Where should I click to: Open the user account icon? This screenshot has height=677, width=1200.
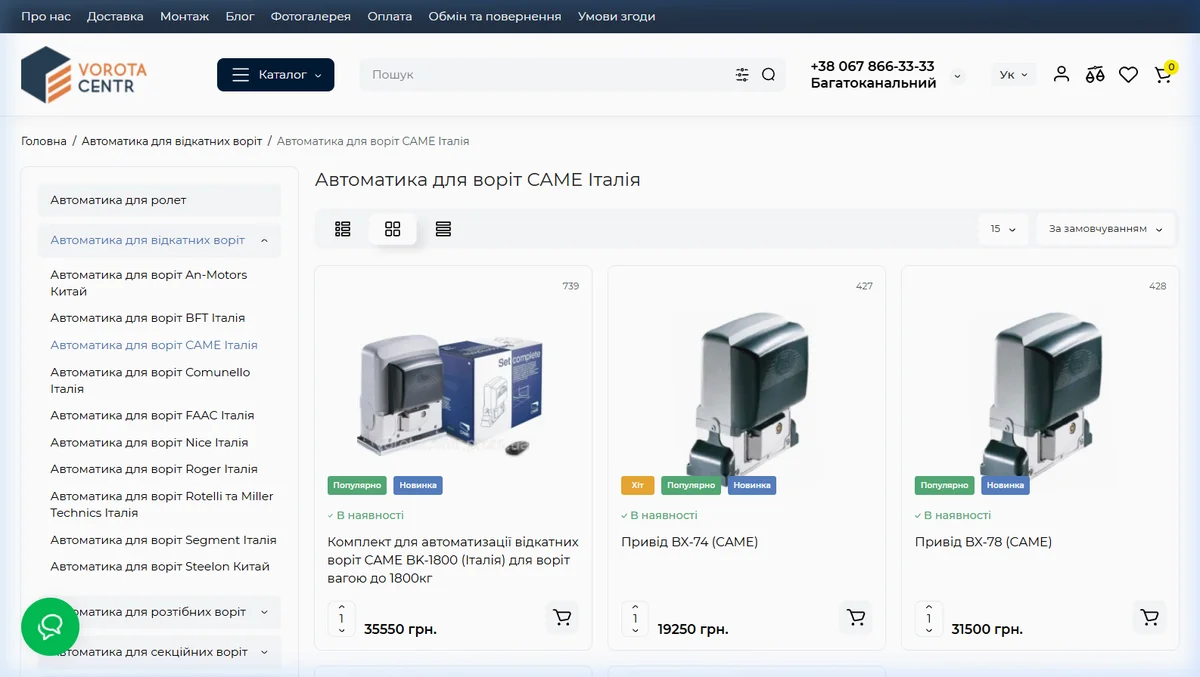1061,74
